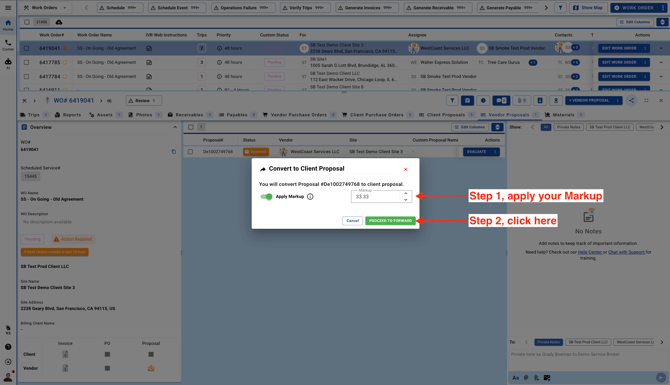Open Vendor Proposal icon in overview grid
The height and width of the screenshot is (385, 670).
(x=151, y=368)
